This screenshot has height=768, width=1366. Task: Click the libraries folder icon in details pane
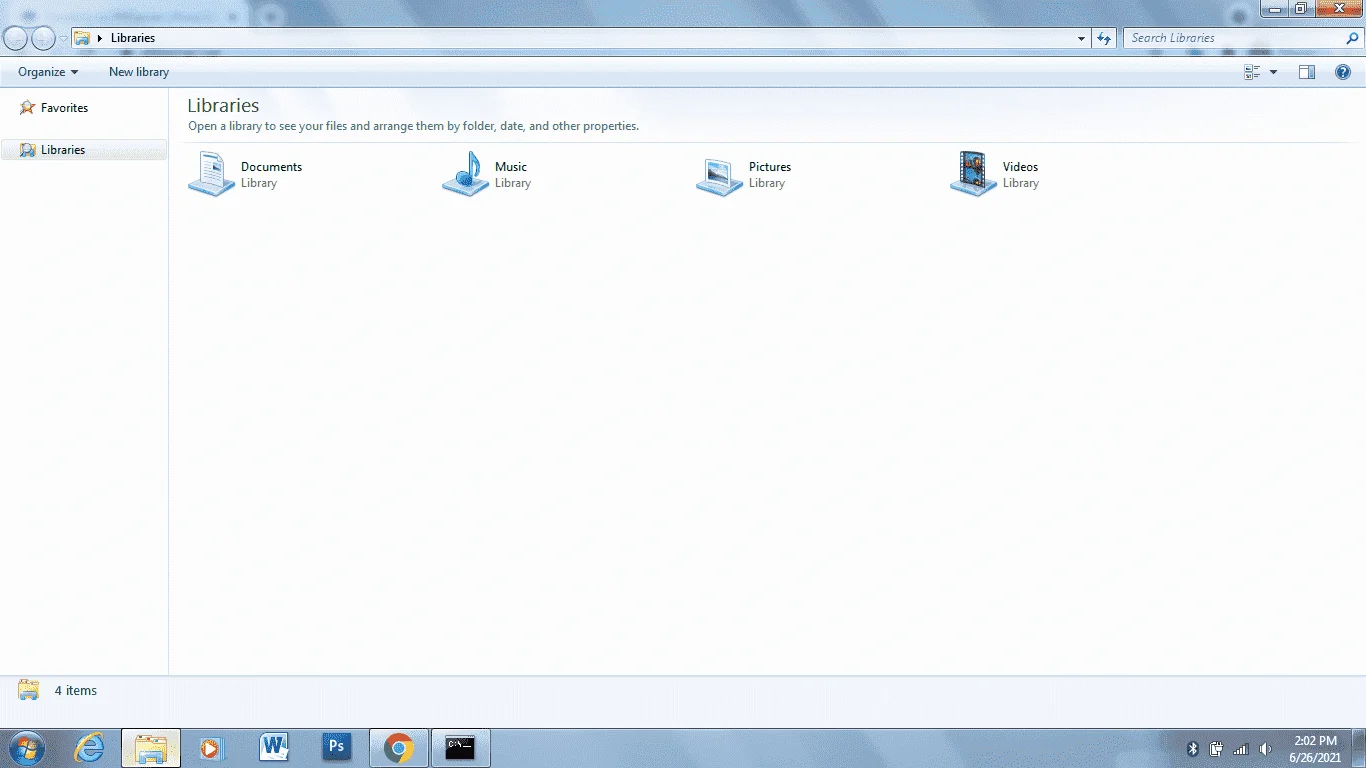pyautogui.click(x=28, y=690)
